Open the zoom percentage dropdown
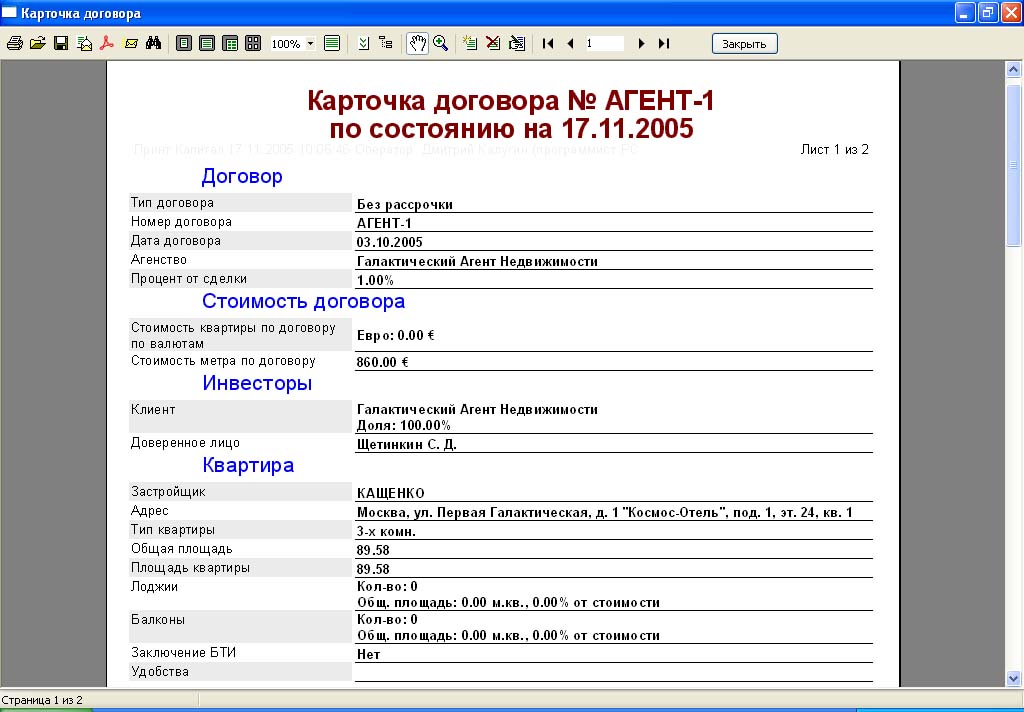The height and width of the screenshot is (712, 1024). pos(310,44)
